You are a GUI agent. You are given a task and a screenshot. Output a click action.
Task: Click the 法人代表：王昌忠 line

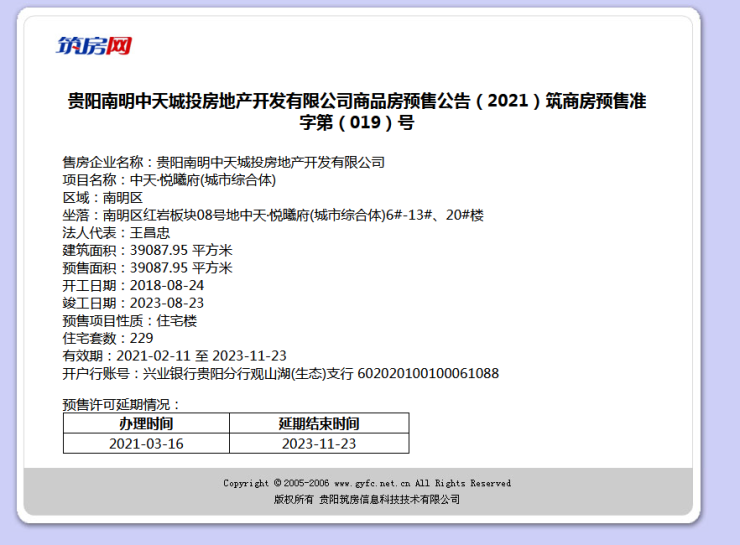click(116, 233)
